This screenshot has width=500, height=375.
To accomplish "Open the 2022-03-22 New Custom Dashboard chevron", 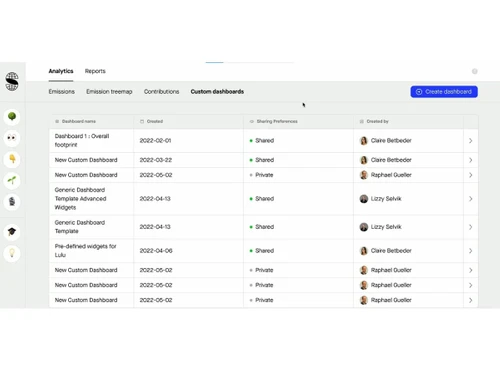I will pos(471,160).
